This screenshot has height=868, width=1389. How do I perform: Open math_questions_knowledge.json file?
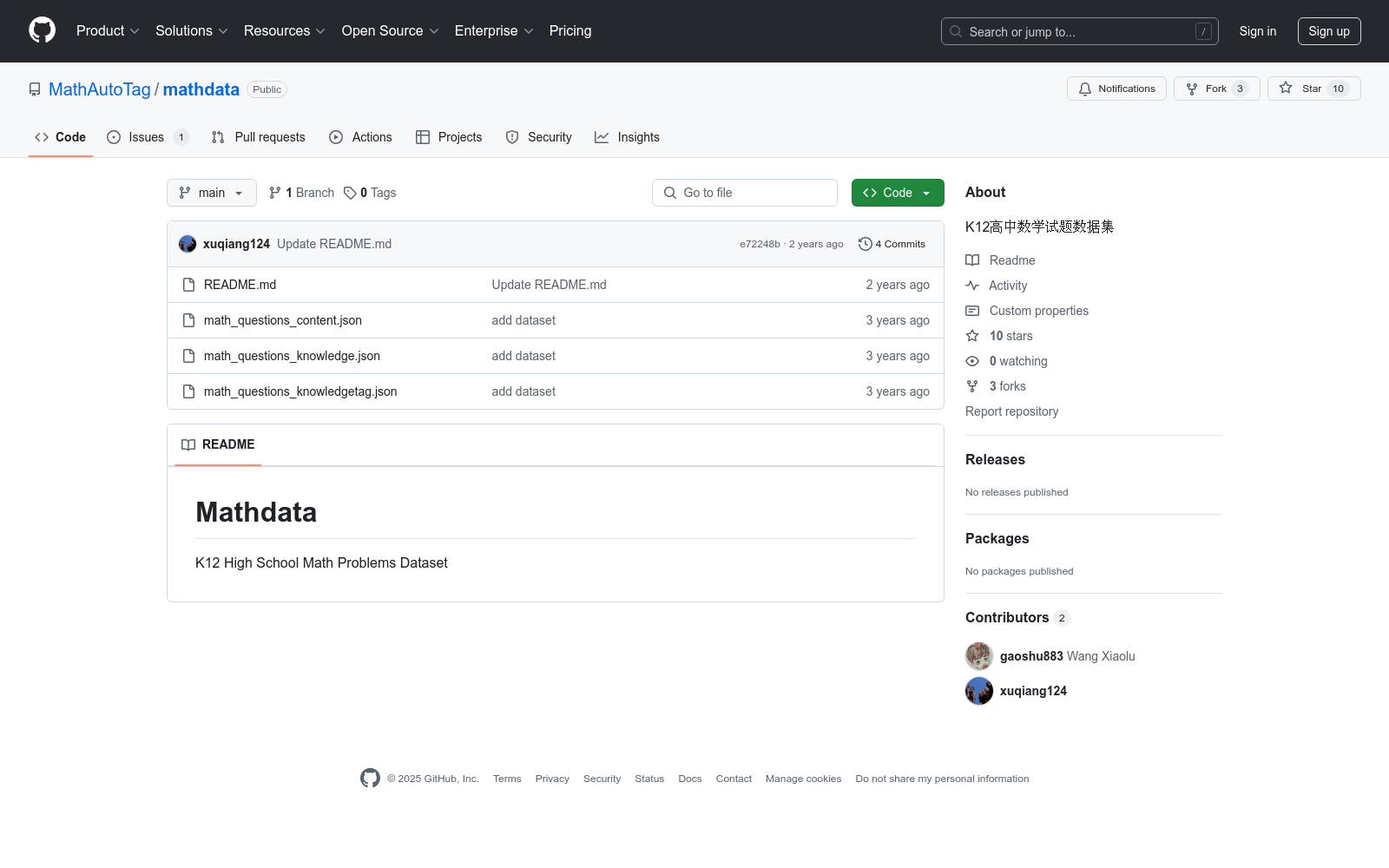click(292, 356)
